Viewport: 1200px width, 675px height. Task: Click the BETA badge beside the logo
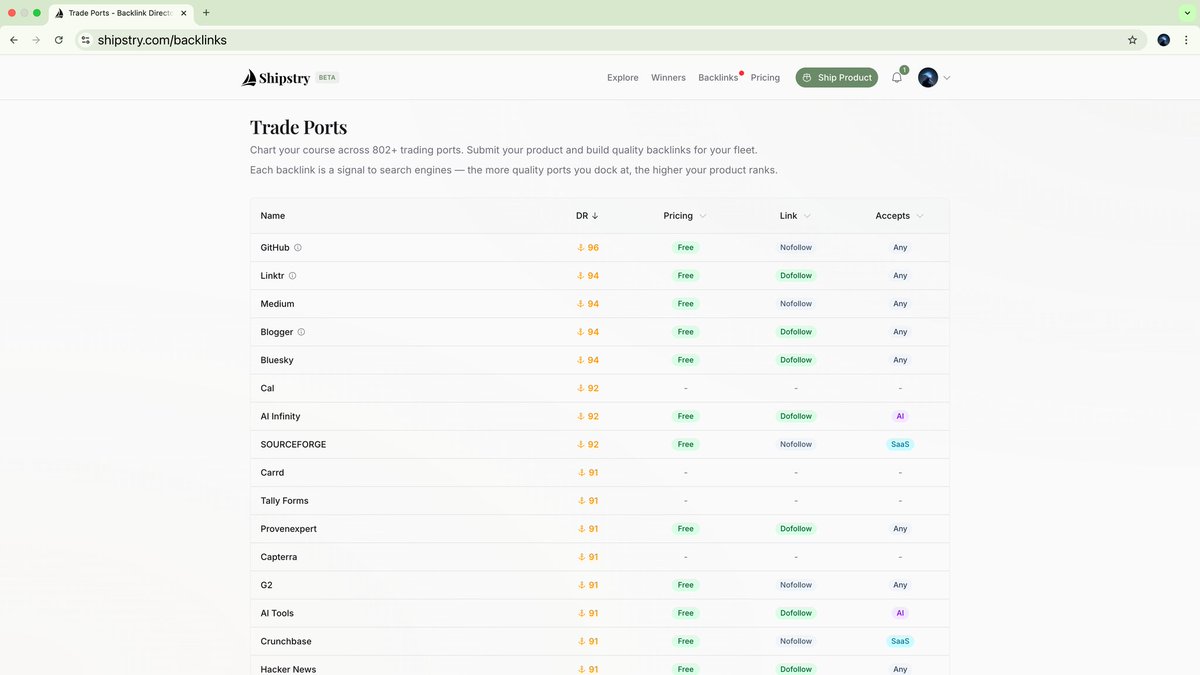[327, 77]
